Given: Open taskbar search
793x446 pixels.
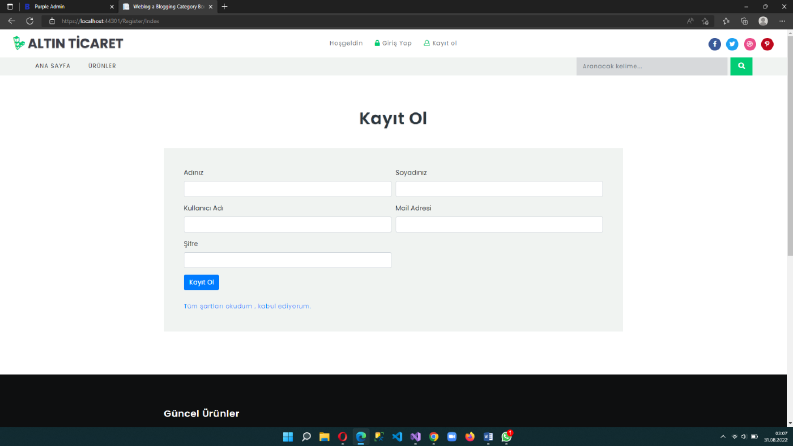Looking at the screenshot, I should tap(306, 437).
